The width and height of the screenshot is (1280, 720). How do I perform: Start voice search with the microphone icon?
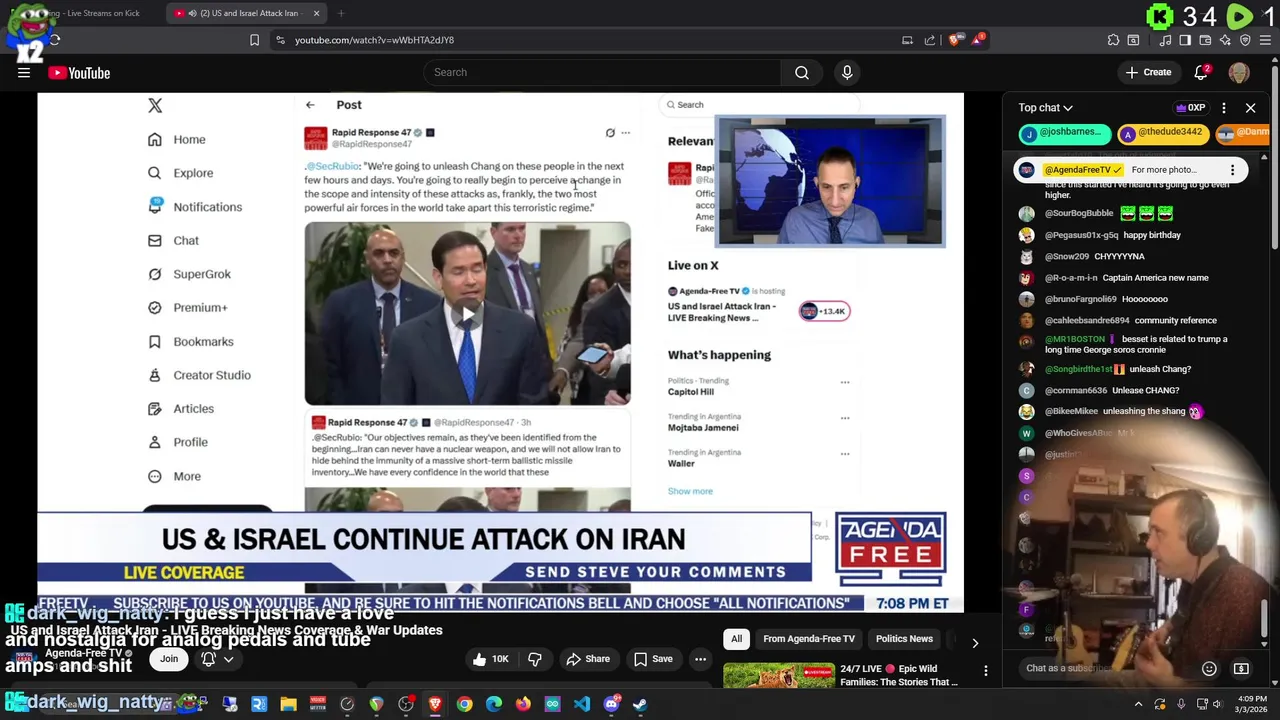(847, 72)
